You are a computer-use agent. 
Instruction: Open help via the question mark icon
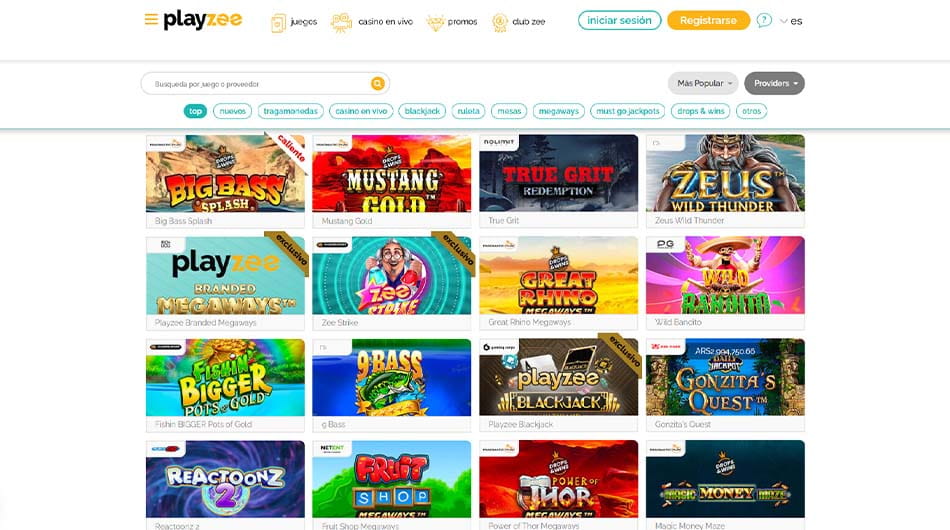[764, 21]
